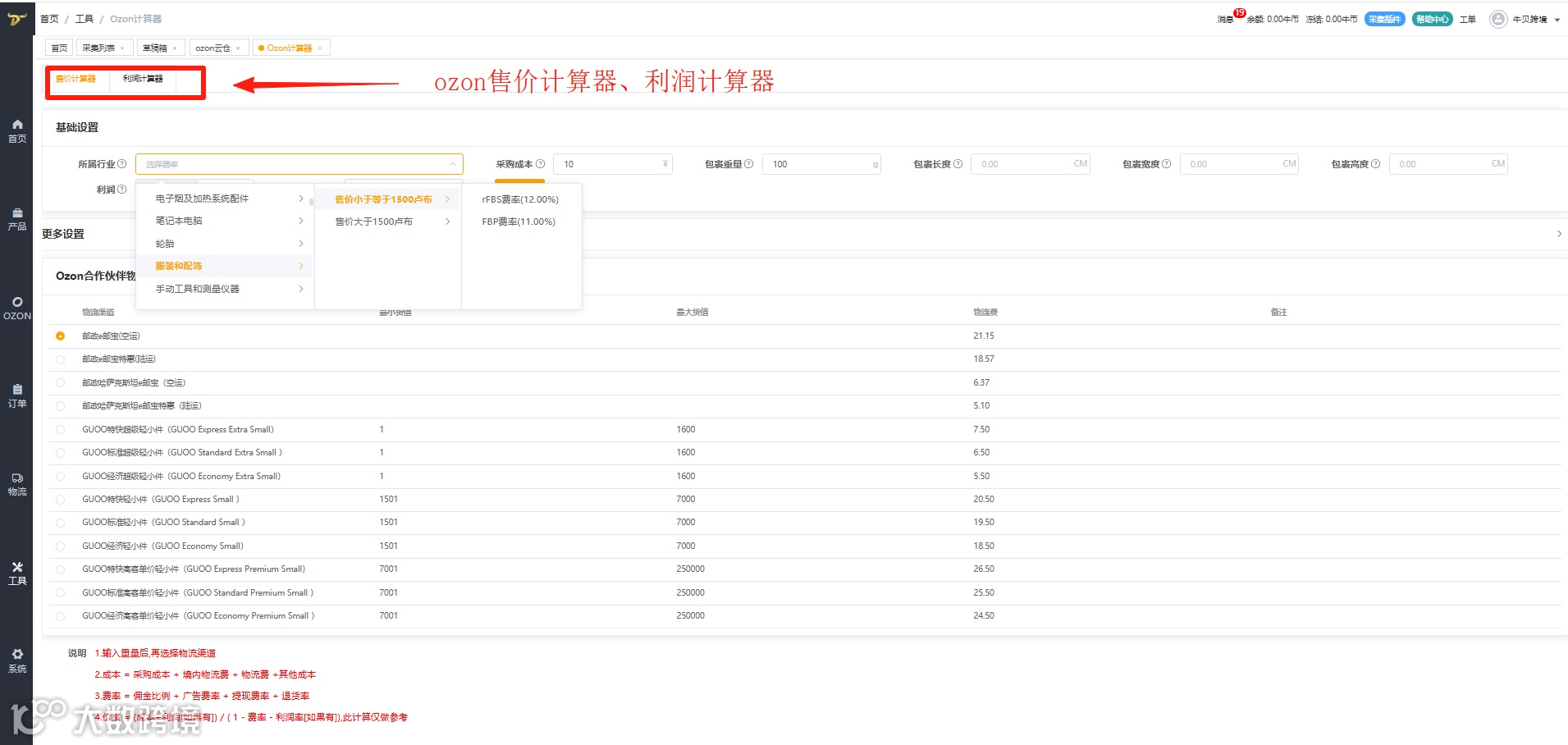Click the app logo at top-left
Image resolution: width=1568 pixels, height=745 pixels.
pos(16,18)
